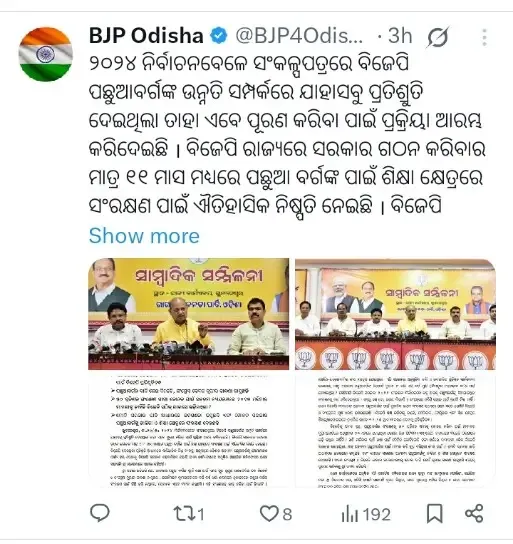Click the 3h timestamp
The image size is (513, 544).
pos(400,36)
